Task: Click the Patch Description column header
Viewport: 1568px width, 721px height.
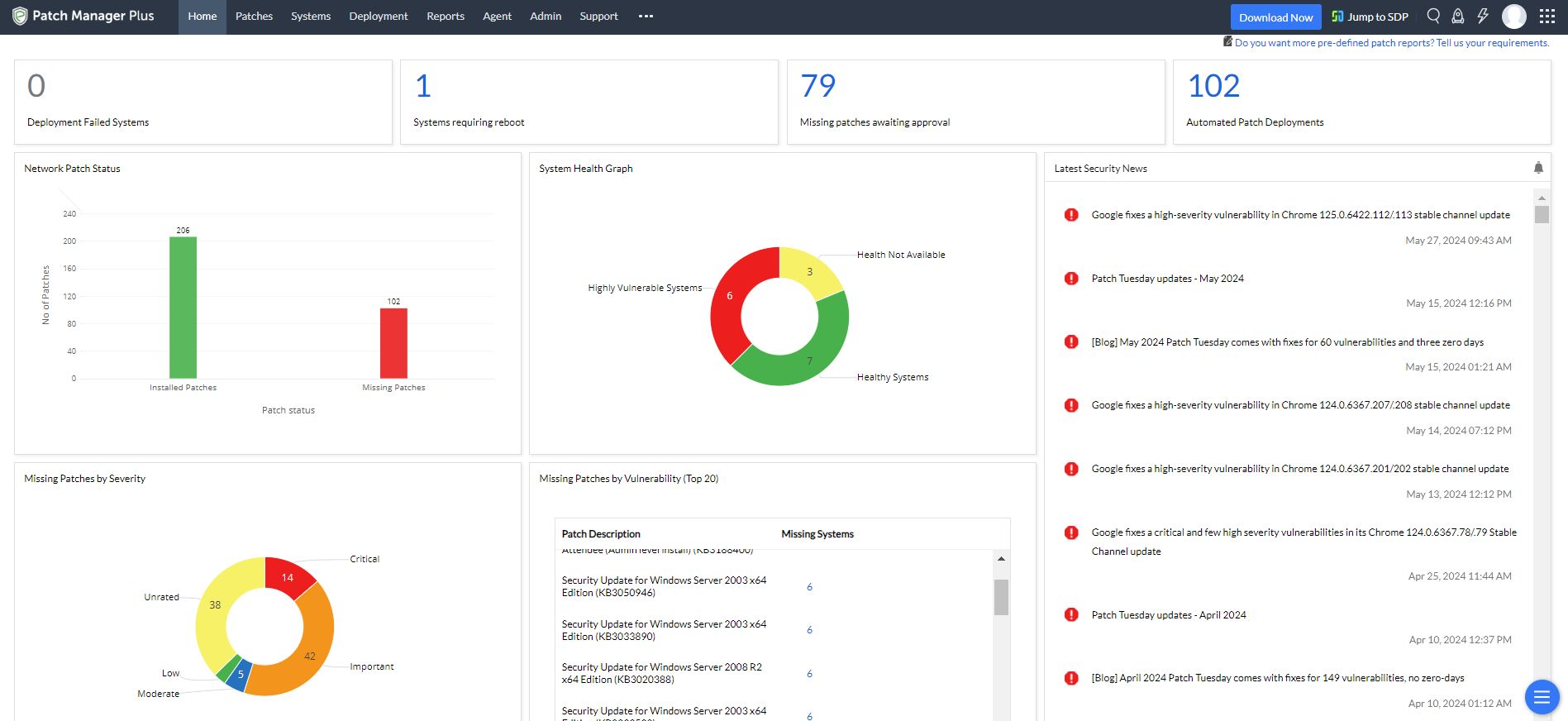Action: pyautogui.click(x=601, y=534)
